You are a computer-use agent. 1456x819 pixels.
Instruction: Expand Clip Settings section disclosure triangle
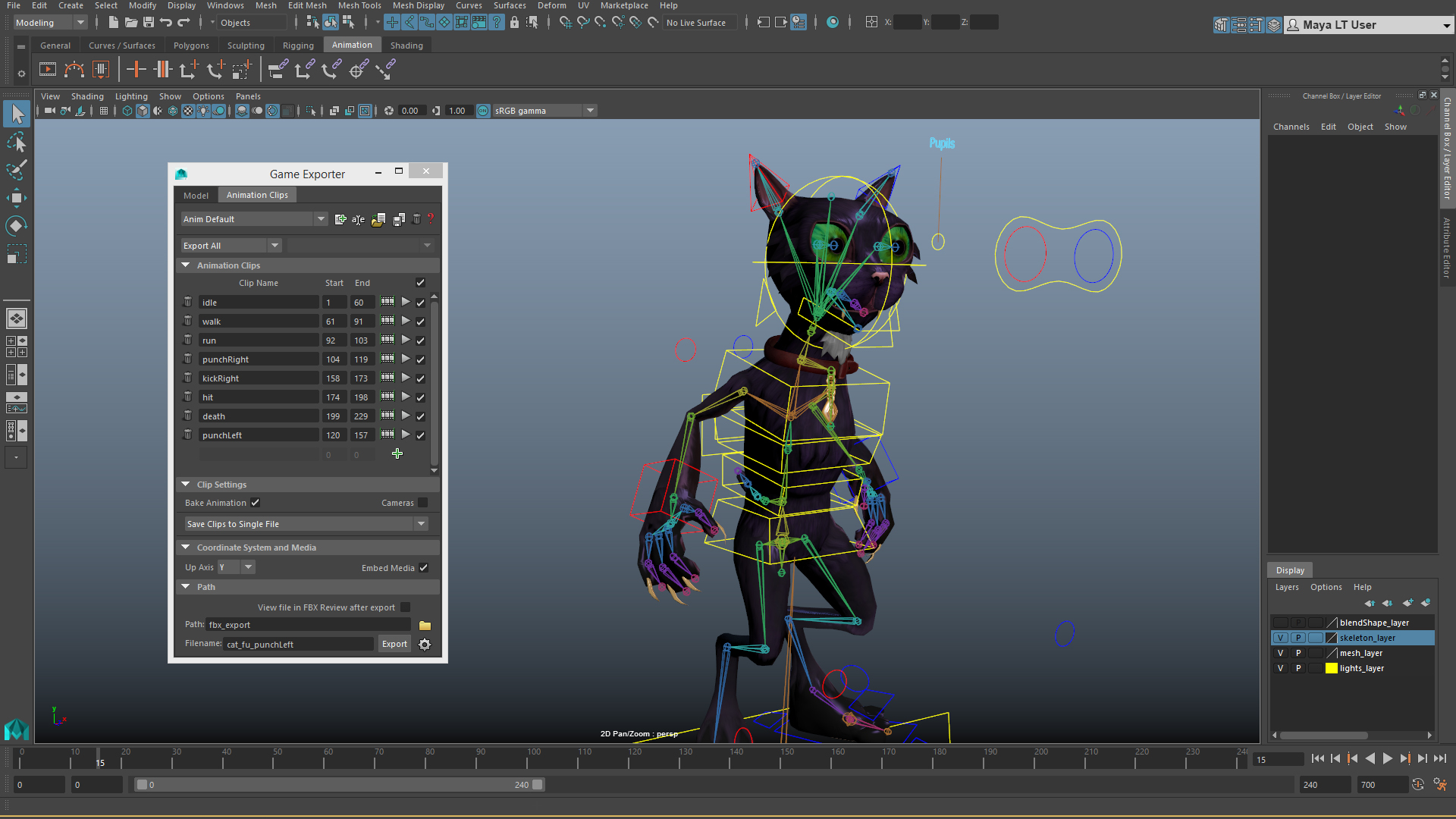point(186,483)
